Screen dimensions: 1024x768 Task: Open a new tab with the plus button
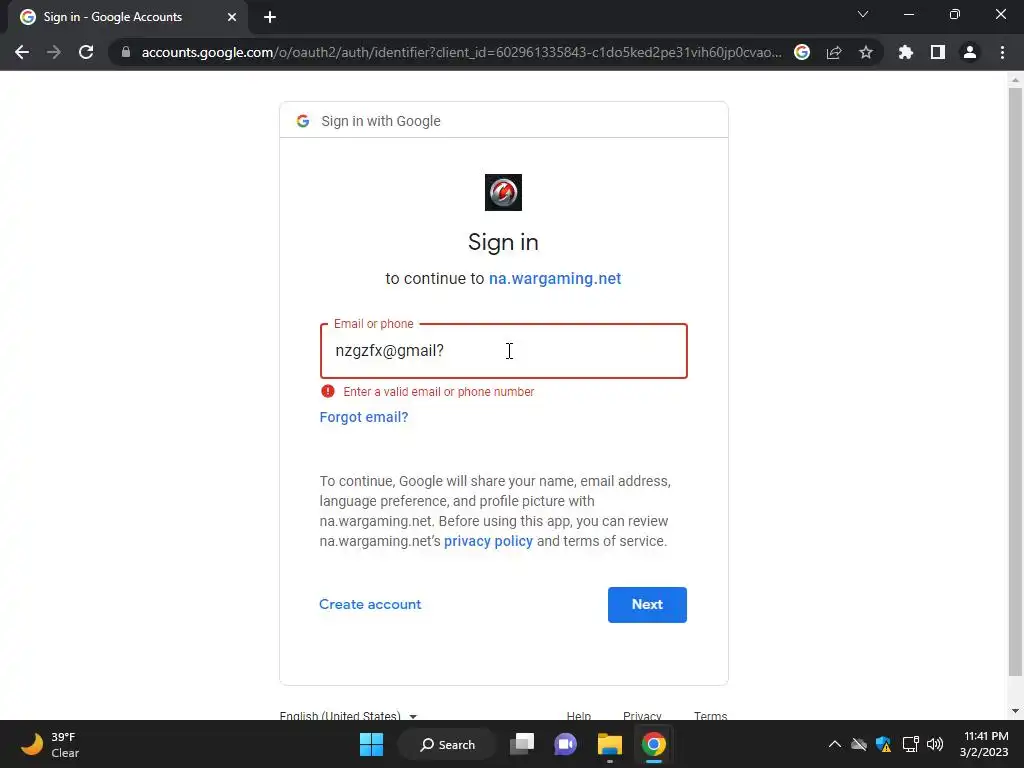coord(270,17)
